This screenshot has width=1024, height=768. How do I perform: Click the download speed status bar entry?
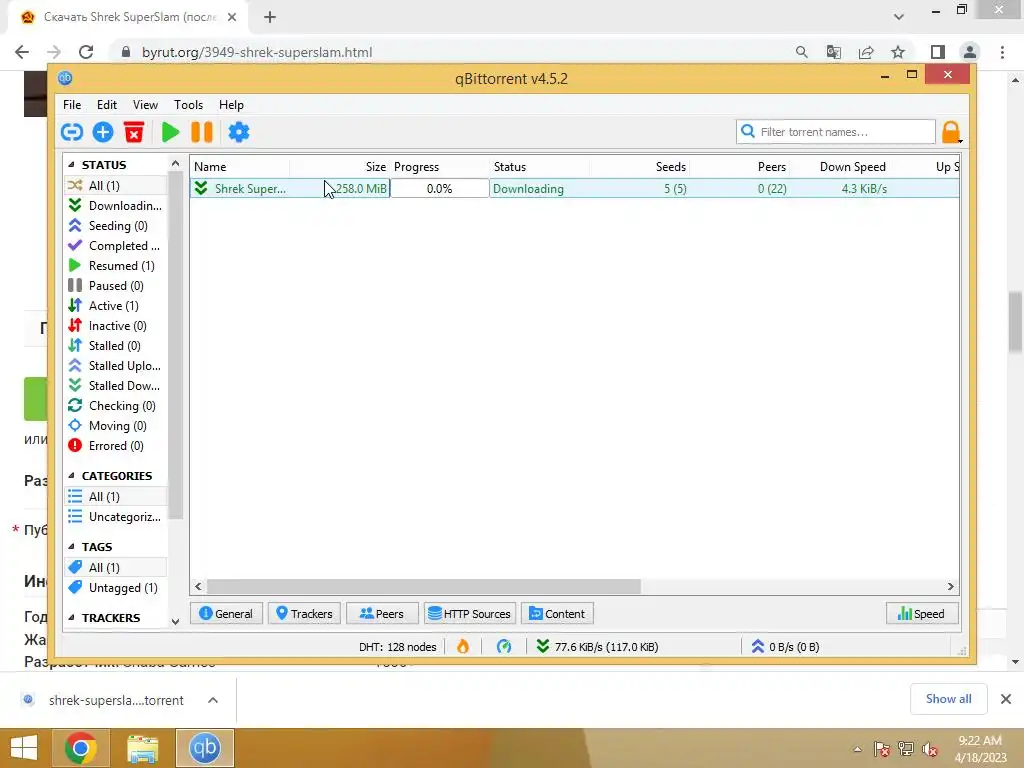[598, 647]
